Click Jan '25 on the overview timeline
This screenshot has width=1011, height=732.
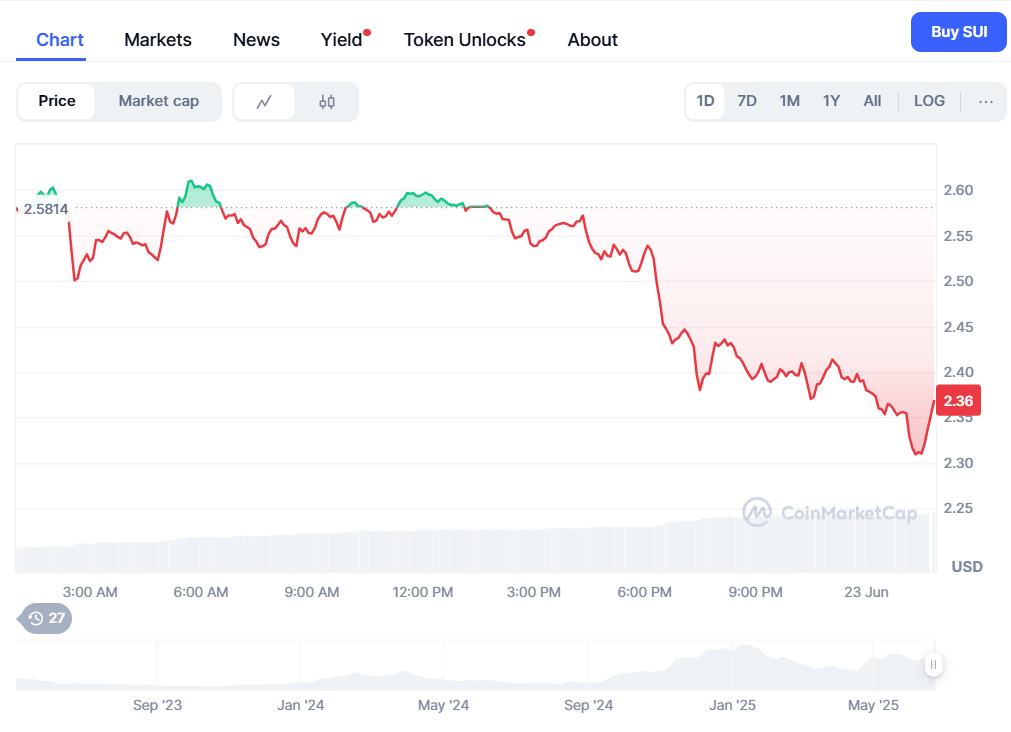click(732, 705)
